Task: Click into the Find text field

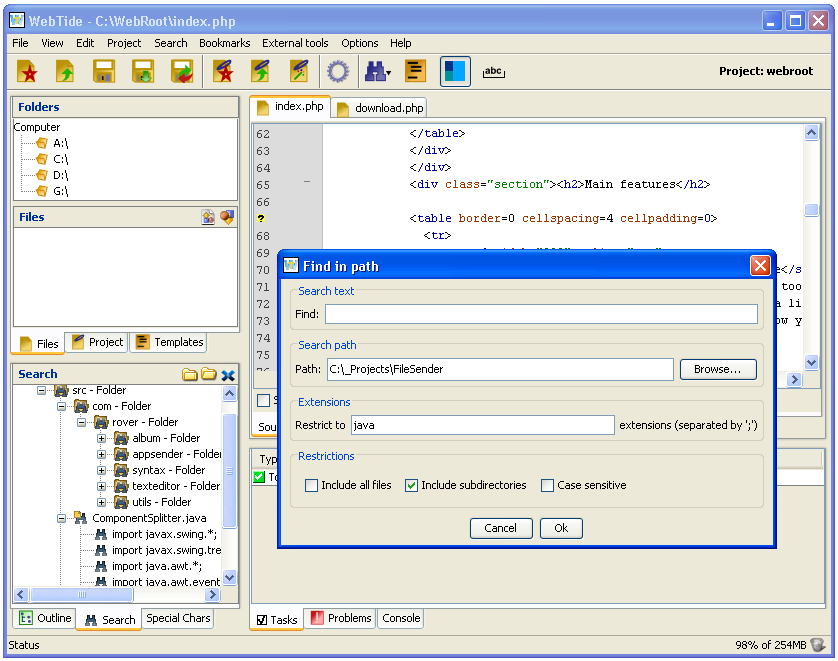Action: click(541, 314)
